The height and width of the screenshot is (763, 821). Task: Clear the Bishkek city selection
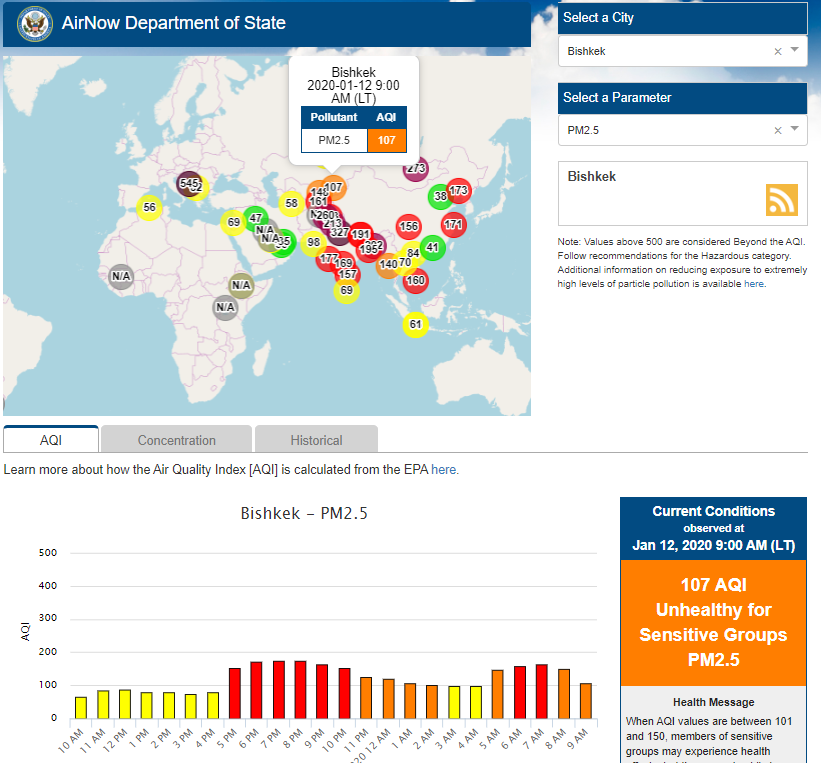(x=778, y=51)
